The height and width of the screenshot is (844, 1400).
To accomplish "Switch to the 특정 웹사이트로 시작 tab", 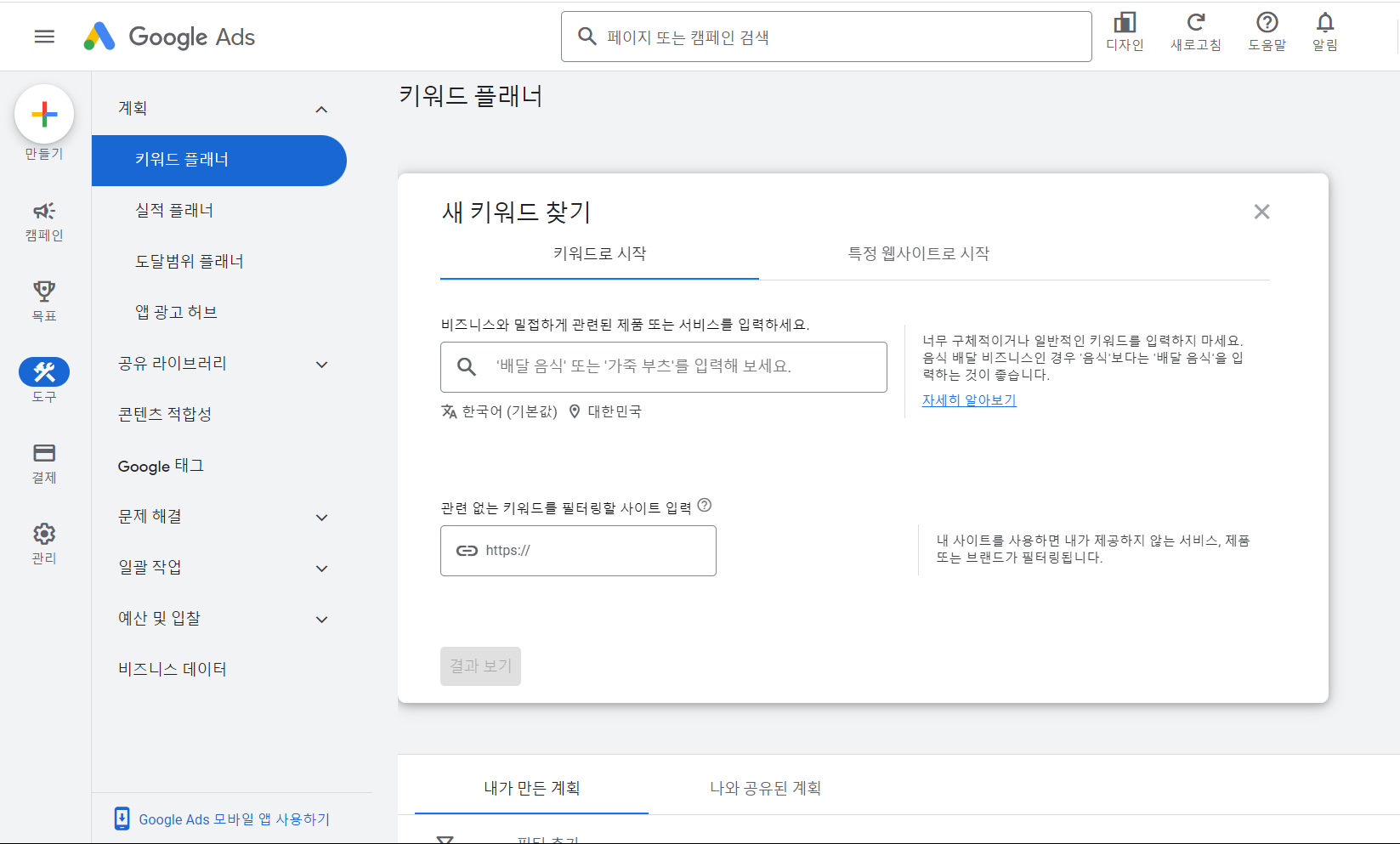I will pos(918,253).
